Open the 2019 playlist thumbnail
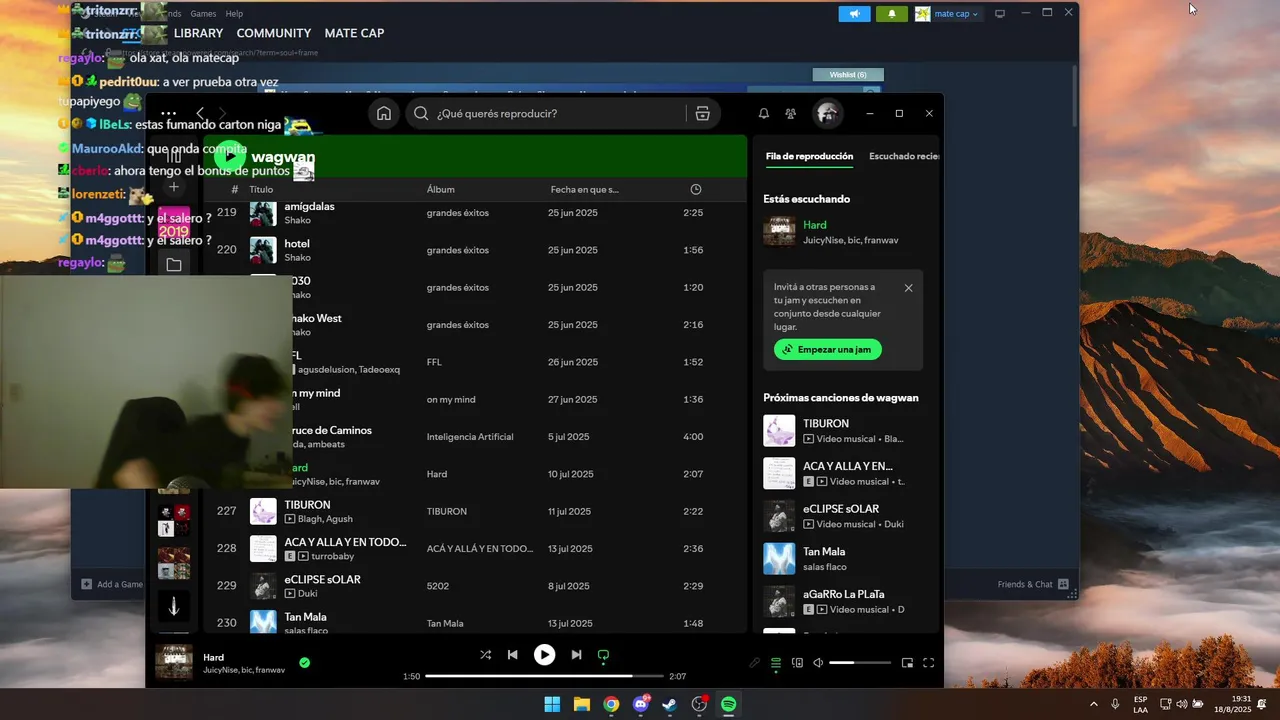 [174, 223]
